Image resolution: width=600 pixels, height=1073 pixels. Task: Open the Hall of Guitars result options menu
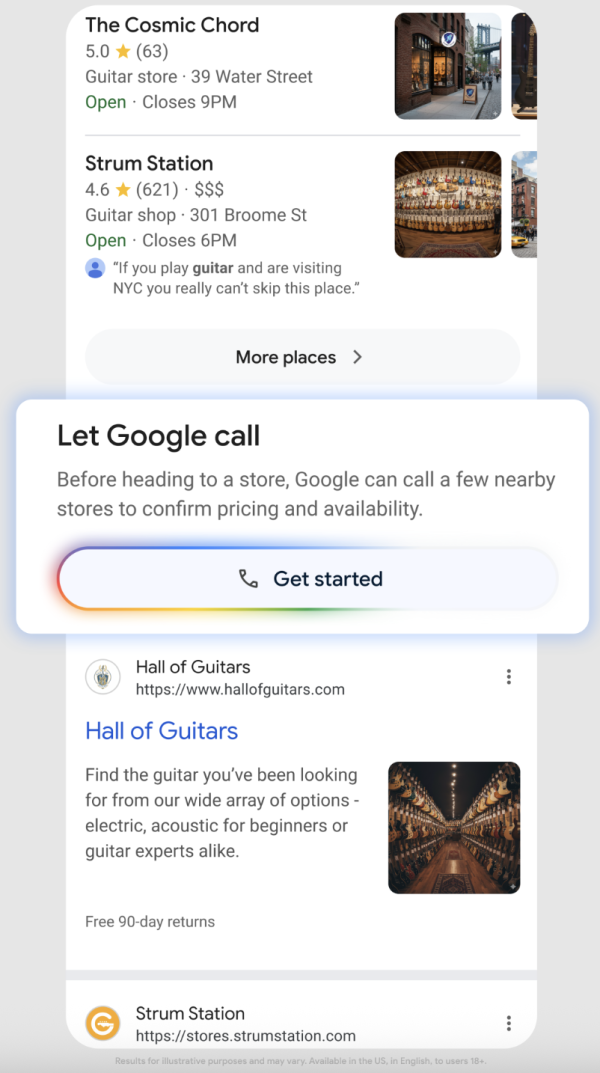point(509,677)
